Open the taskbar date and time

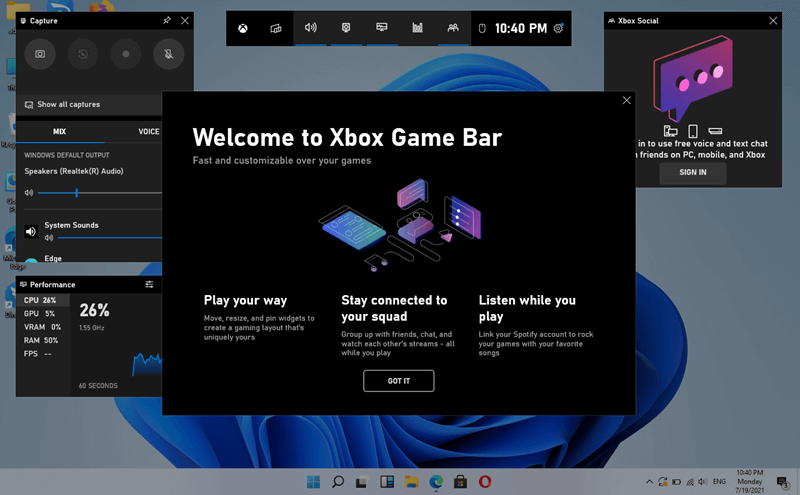pyautogui.click(x=749, y=481)
